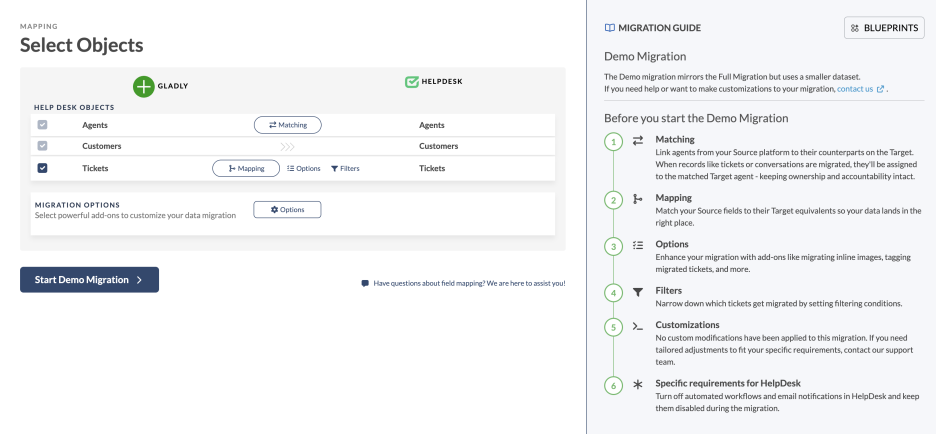Open the Agents Matching button
Screen dimensions: 936x434
288,125
